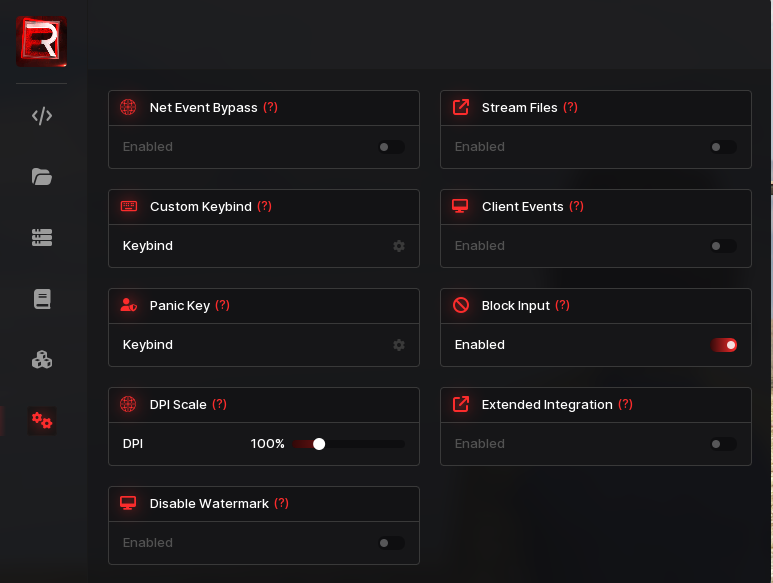Open the DPI Scale help (?) link

point(219,405)
